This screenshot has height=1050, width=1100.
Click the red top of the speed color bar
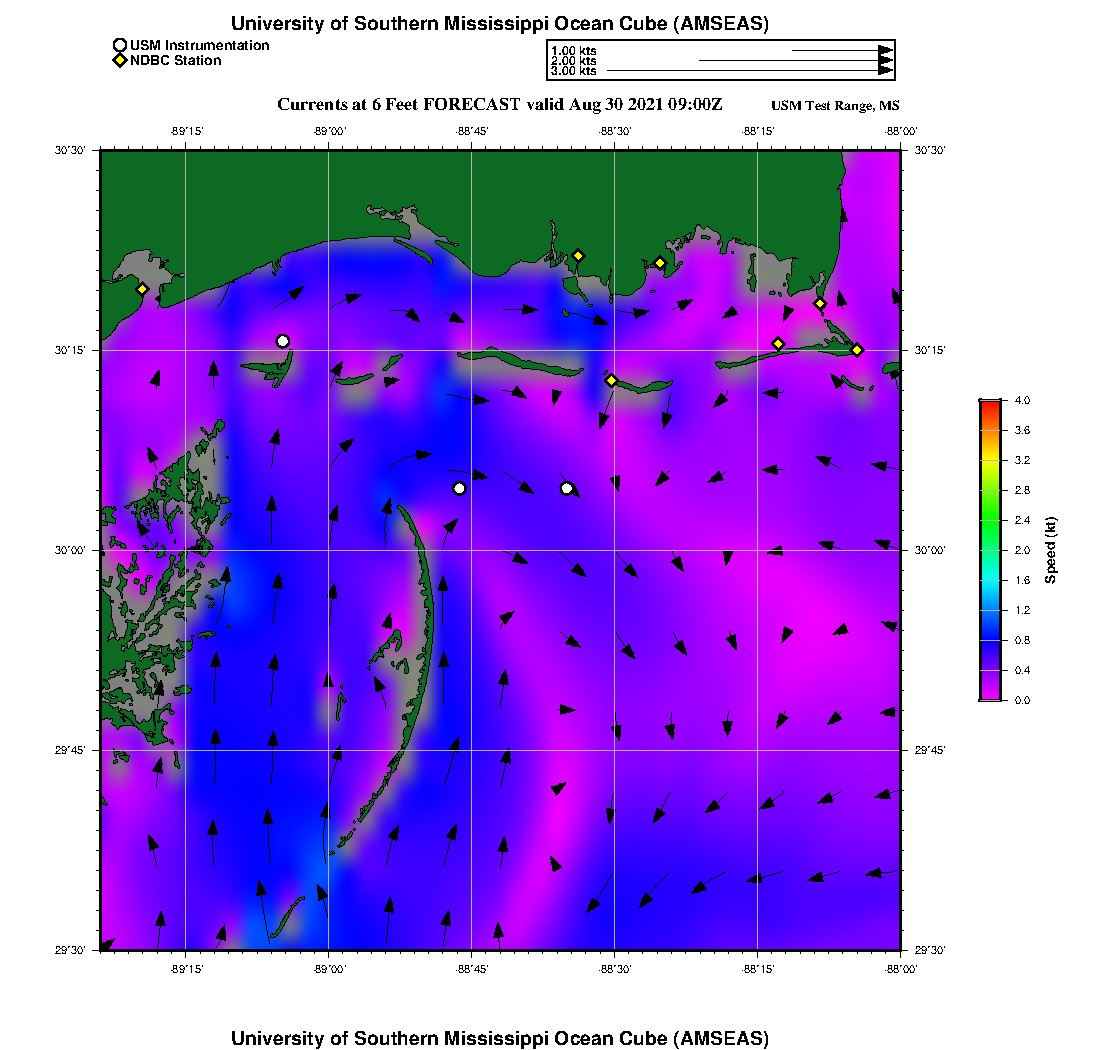tap(990, 404)
